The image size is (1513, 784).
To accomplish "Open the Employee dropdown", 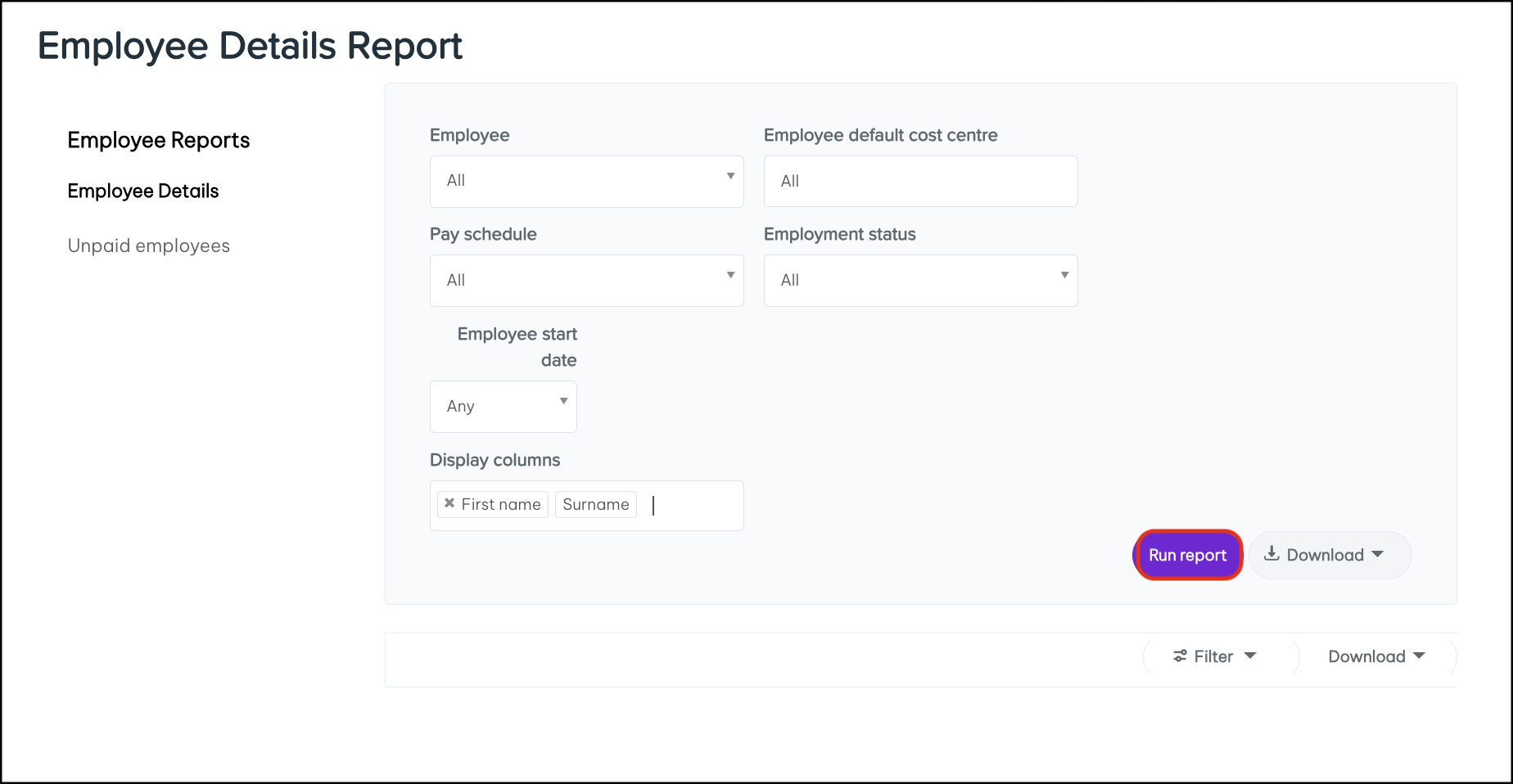I will click(x=586, y=181).
